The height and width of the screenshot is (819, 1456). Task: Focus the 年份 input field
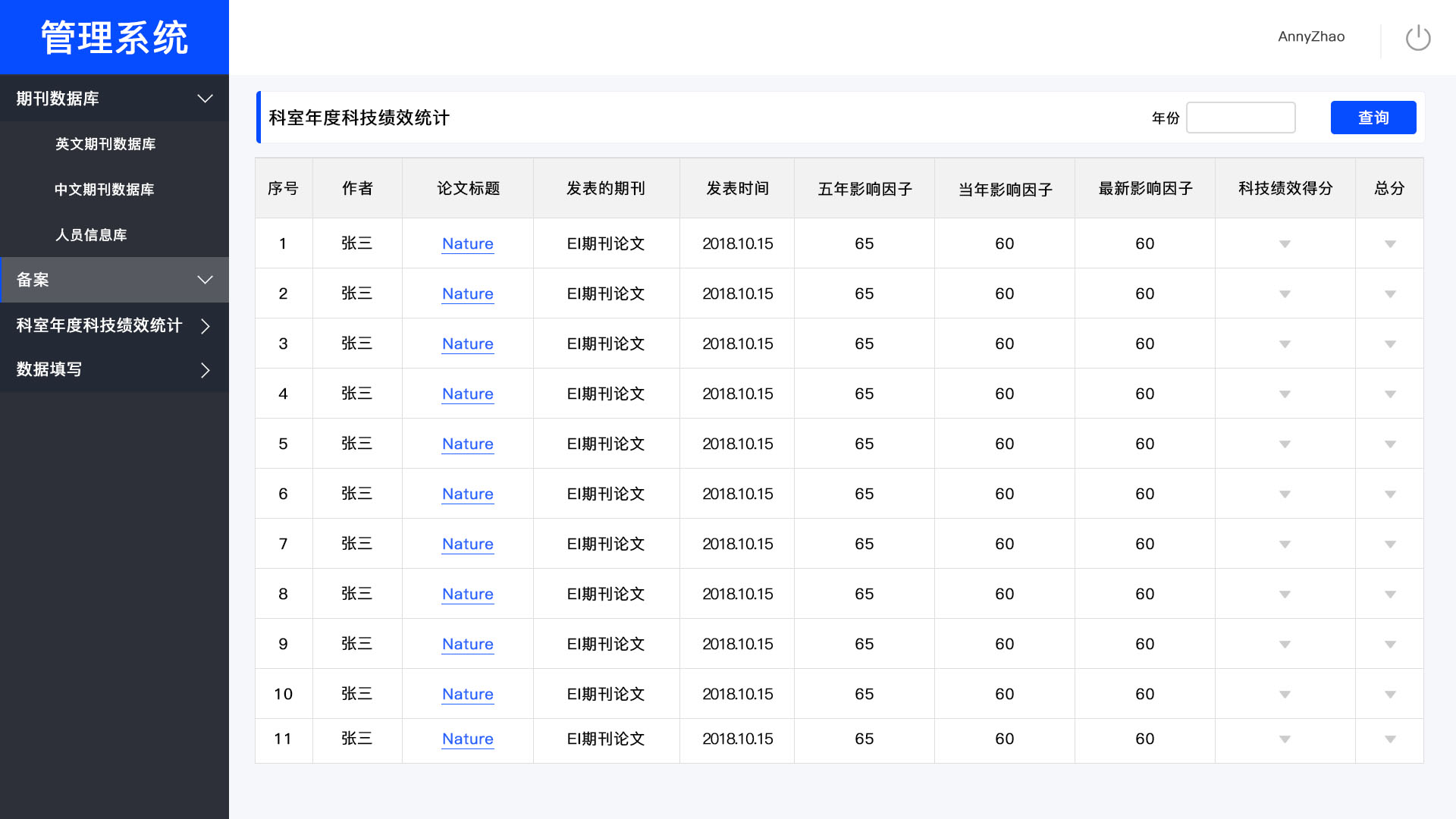tap(1240, 118)
